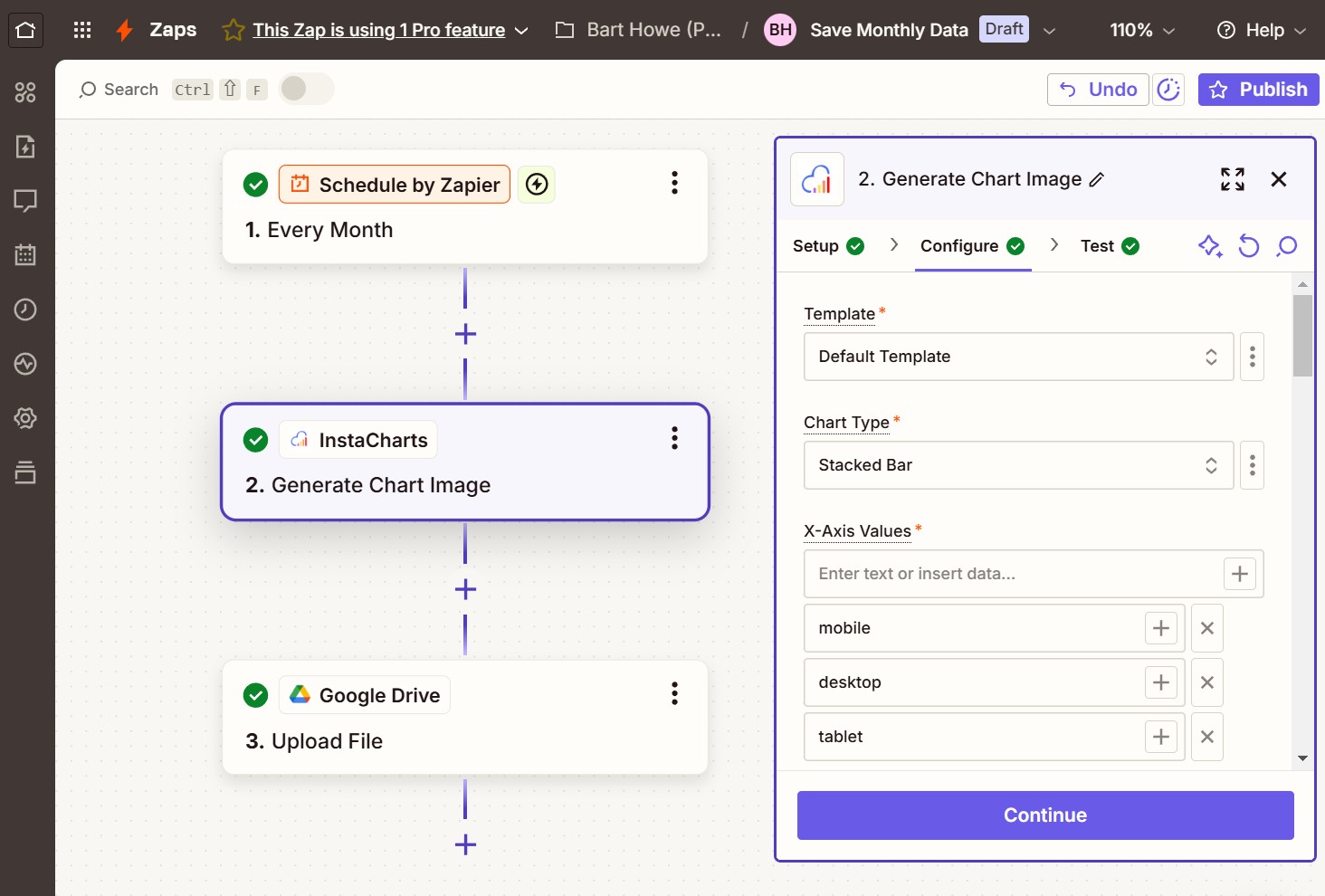This screenshot has width=1325, height=896.
Task: Select the Schedule by Zapier step card
Action: [465, 207]
